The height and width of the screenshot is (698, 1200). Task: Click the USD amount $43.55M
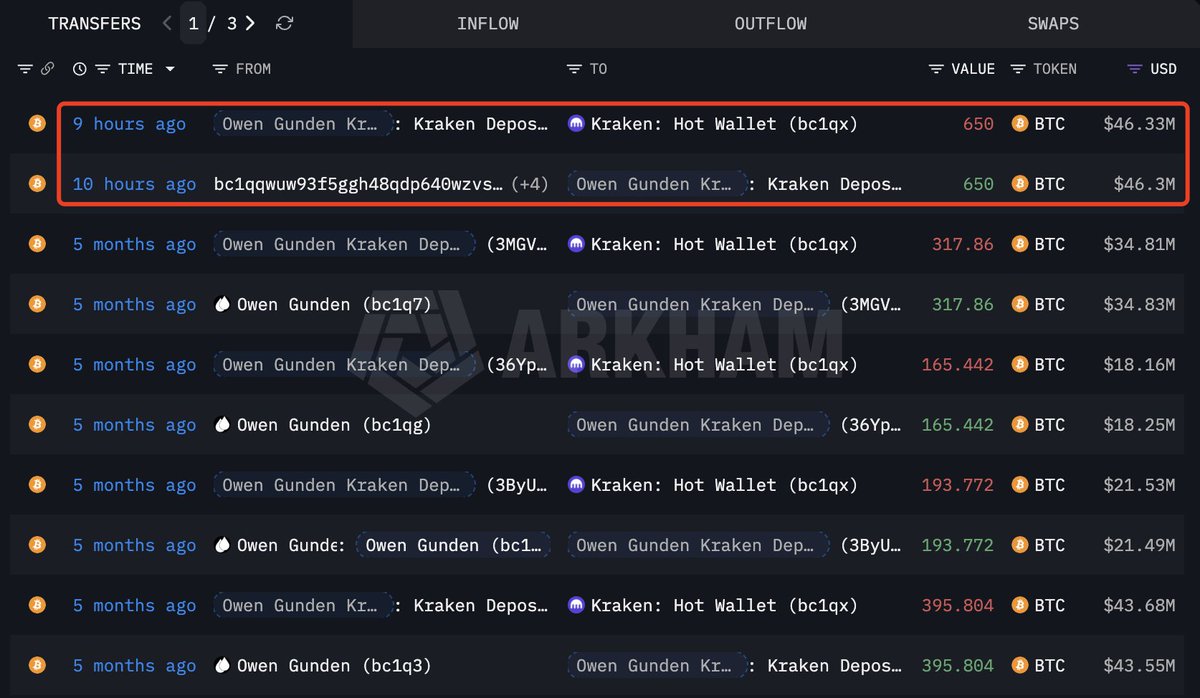1139,665
